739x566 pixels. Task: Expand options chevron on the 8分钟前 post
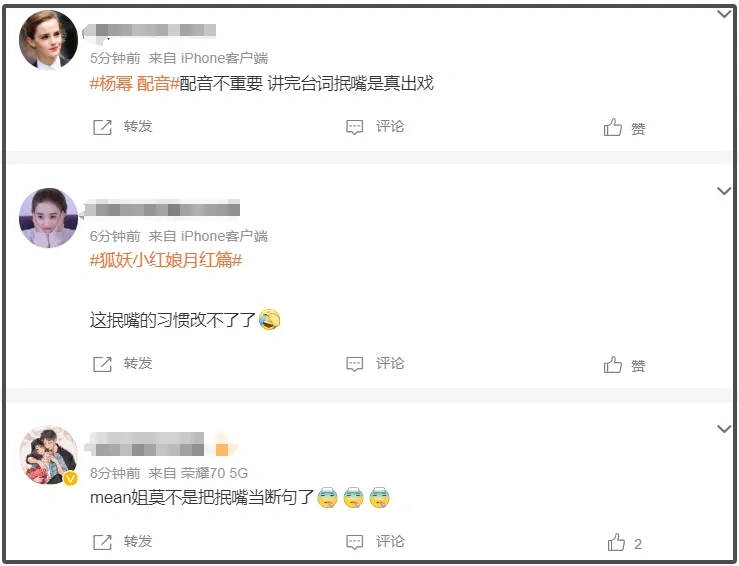[724, 428]
